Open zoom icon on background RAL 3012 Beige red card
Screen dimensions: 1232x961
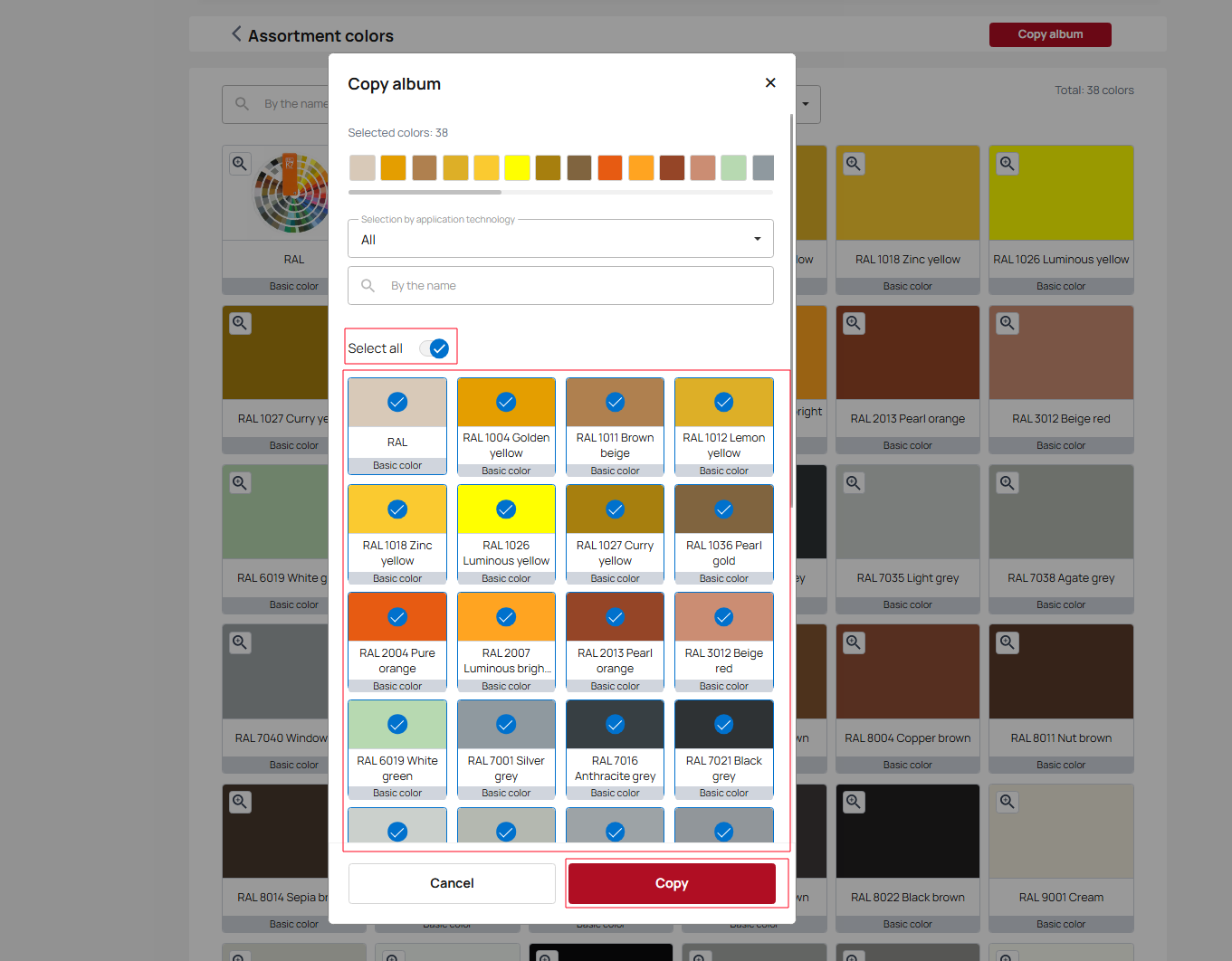1008,323
